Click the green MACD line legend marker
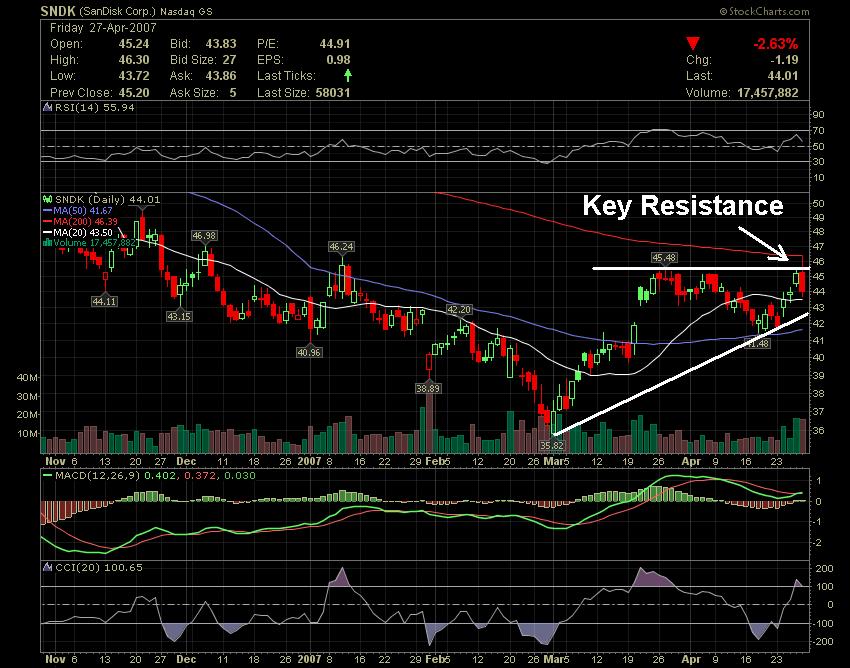Image resolution: width=850 pixels, height=668 pixels. coord(48,476)
